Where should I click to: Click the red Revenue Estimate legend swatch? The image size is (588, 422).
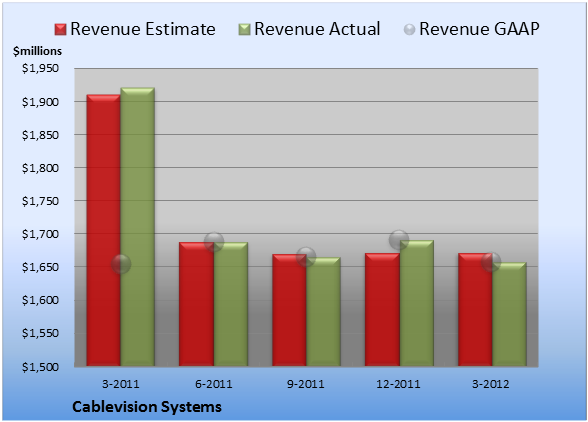click(60, 30)
